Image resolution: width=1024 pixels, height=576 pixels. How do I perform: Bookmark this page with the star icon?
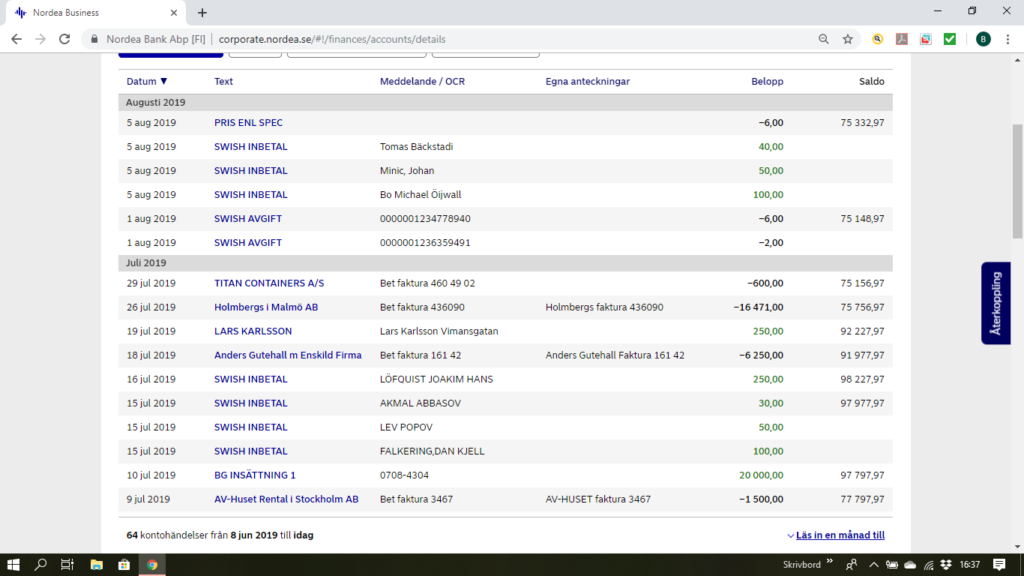pos(848,39)
